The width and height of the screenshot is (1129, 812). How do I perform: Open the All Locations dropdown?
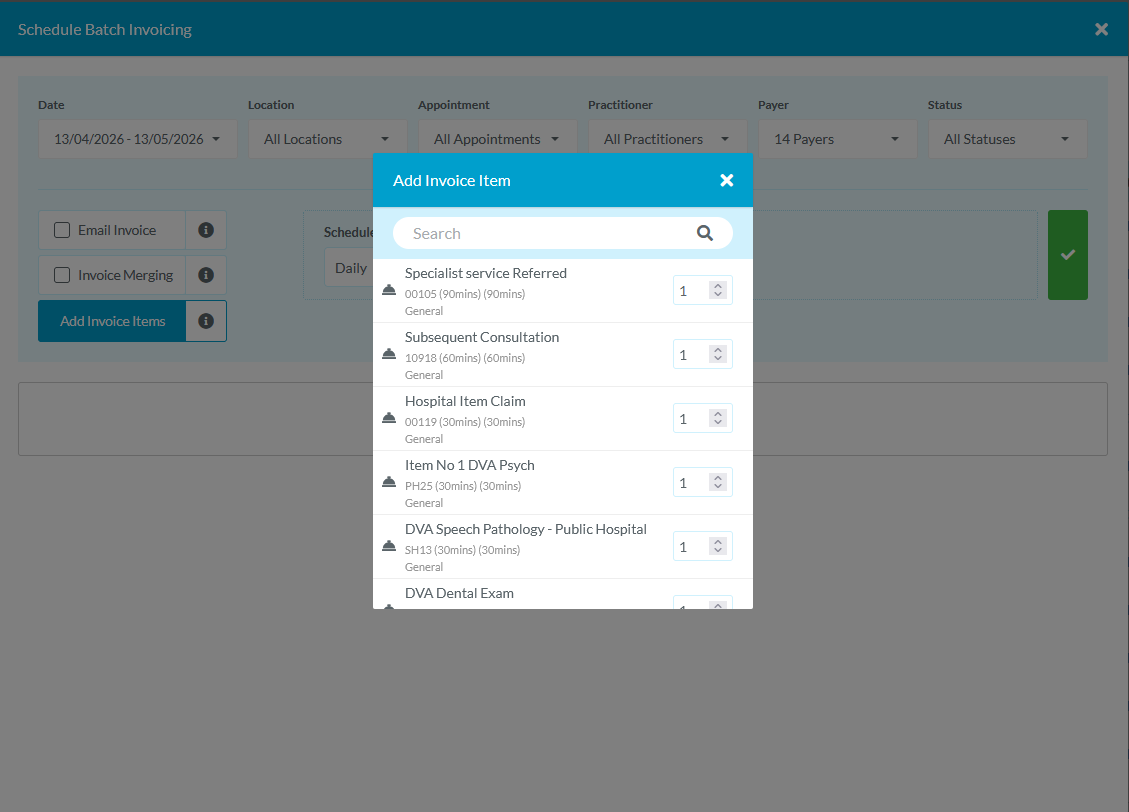click(x=328, y=139)
